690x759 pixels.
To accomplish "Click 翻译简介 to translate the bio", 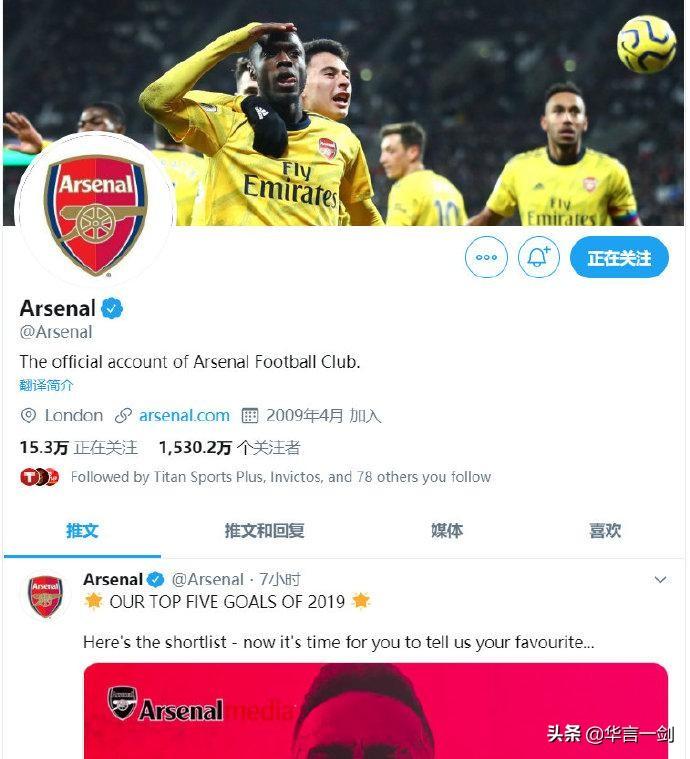I will [x=46, y=385].
